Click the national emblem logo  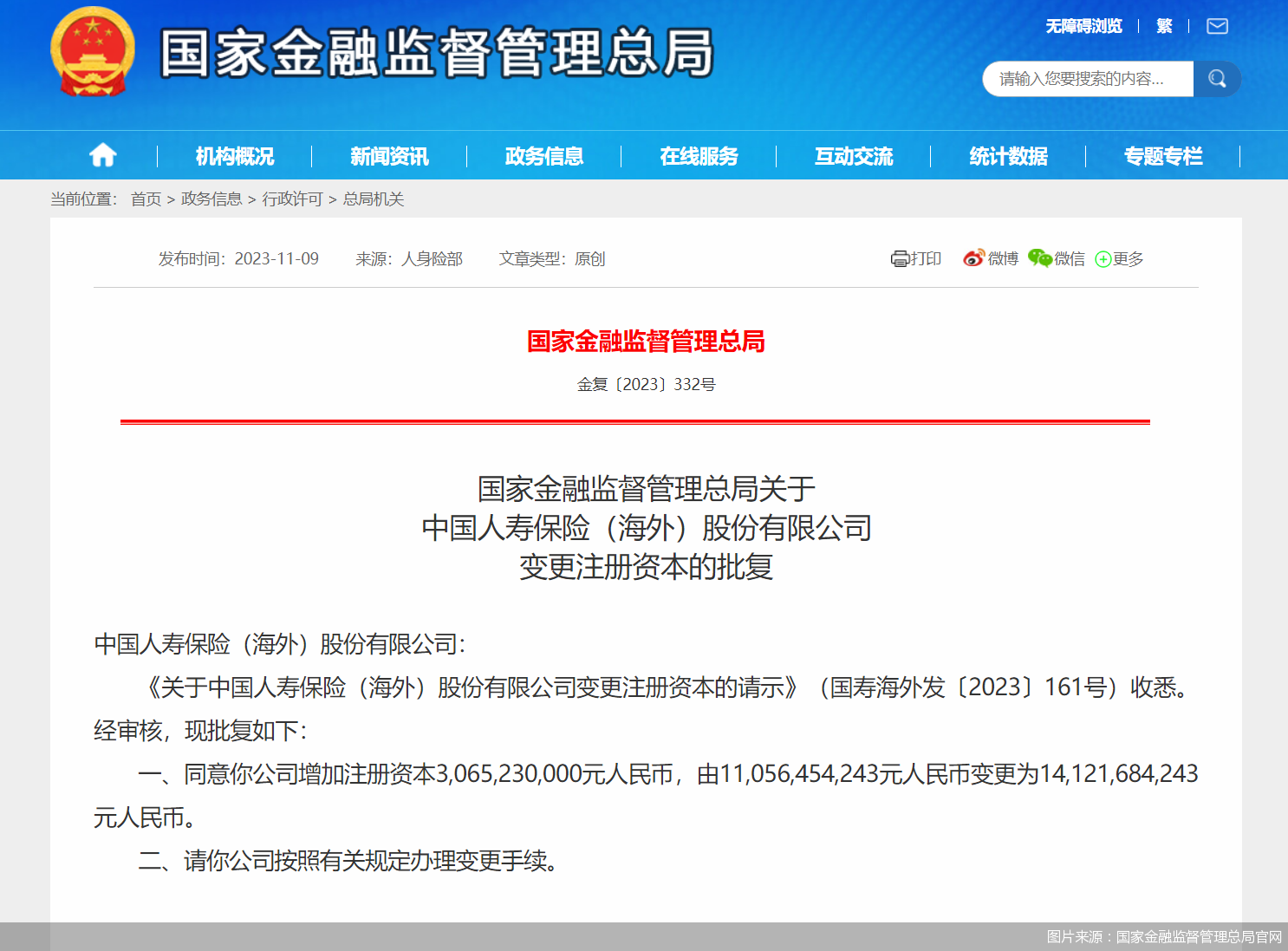[x=93, y=52]
